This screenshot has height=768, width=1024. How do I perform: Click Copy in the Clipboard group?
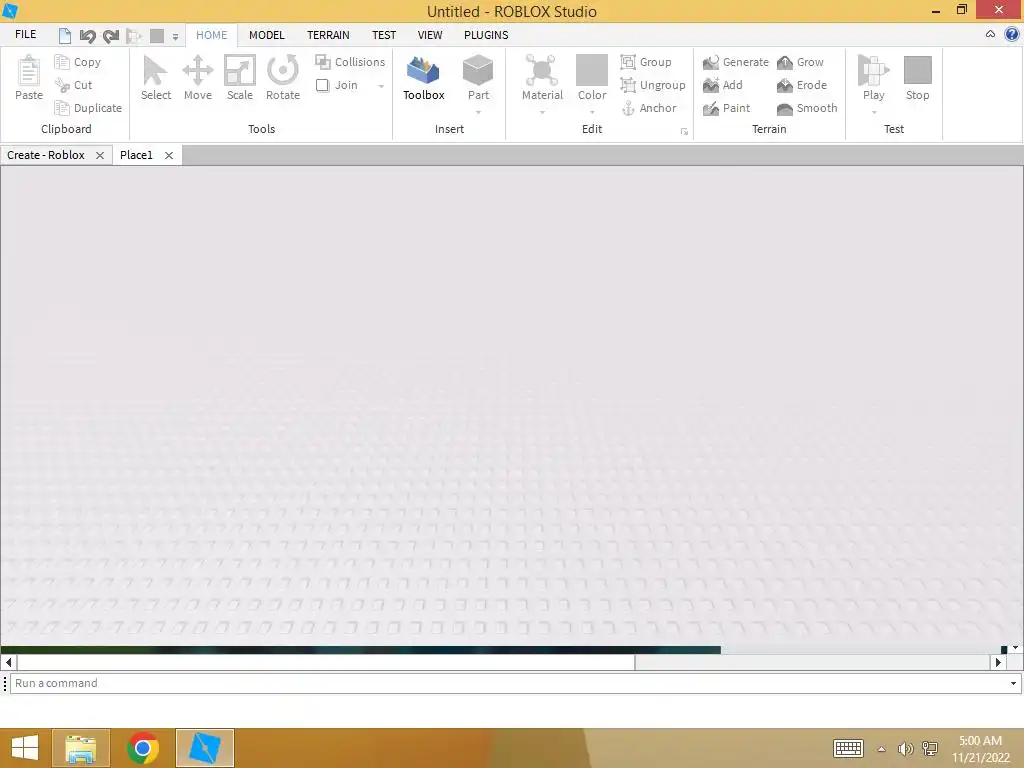[78, 62]
